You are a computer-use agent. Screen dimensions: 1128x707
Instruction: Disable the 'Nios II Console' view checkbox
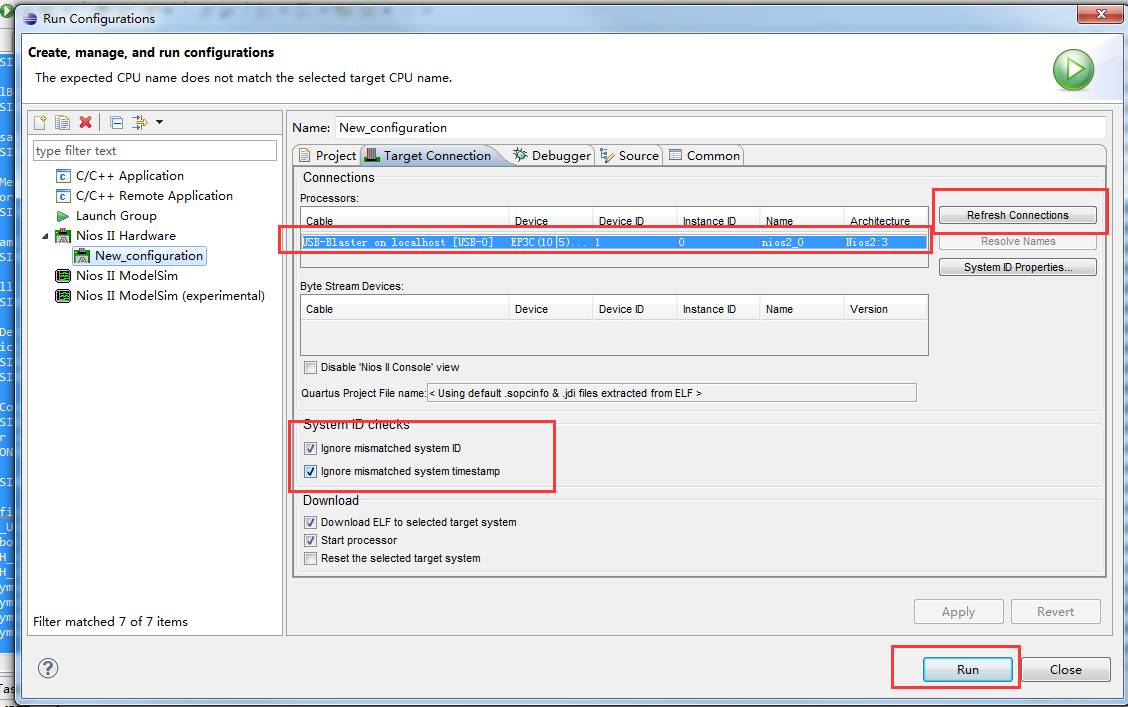(x=311, y=367)
